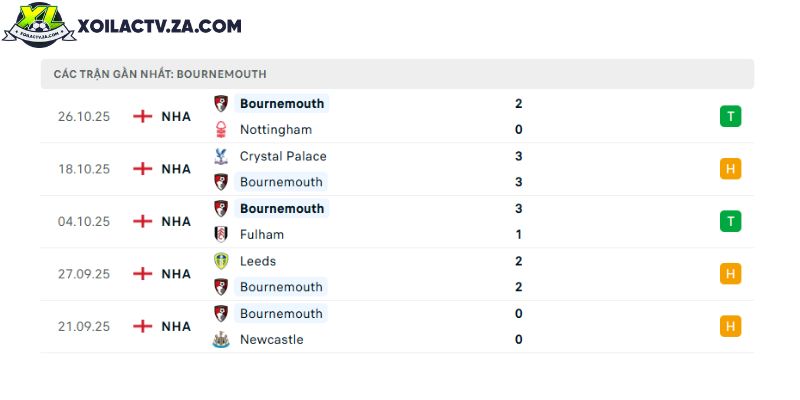
Task: Click the Newcastle club crest
Action: pos(221,340)
